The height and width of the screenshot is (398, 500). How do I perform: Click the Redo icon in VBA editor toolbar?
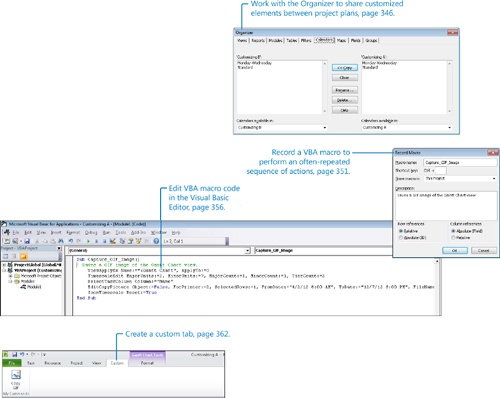tap(79, 241)
